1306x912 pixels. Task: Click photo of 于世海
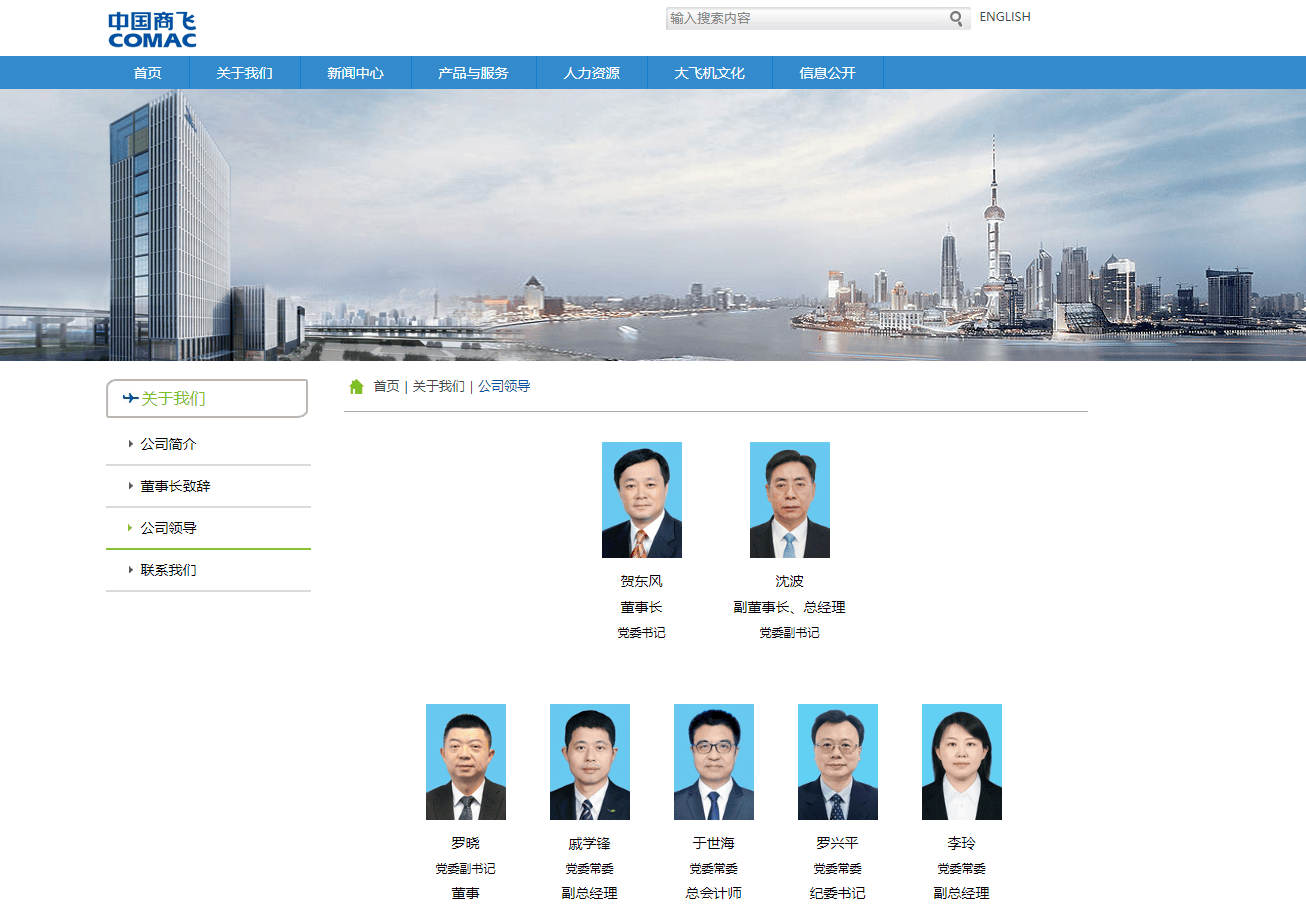714,762
